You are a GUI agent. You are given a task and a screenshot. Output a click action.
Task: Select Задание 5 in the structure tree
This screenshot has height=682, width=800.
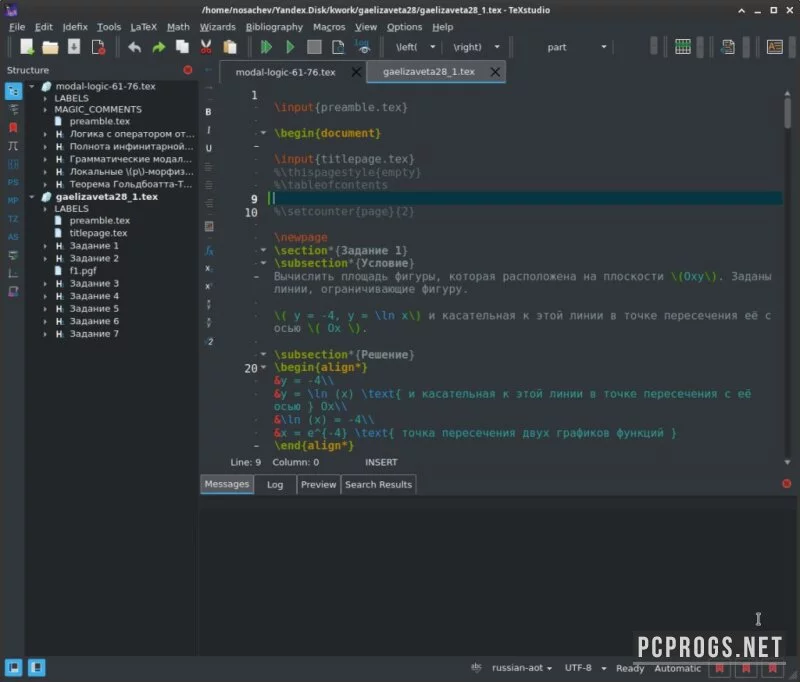[94, 308]
